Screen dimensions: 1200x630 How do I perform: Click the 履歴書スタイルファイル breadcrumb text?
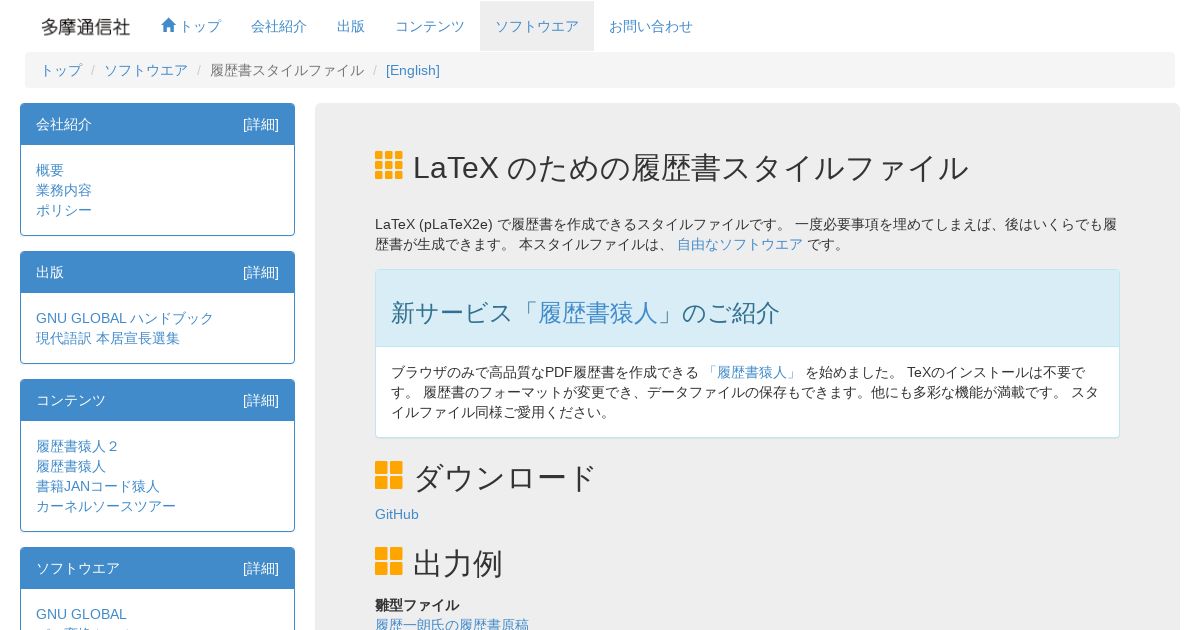coord(287,70)
